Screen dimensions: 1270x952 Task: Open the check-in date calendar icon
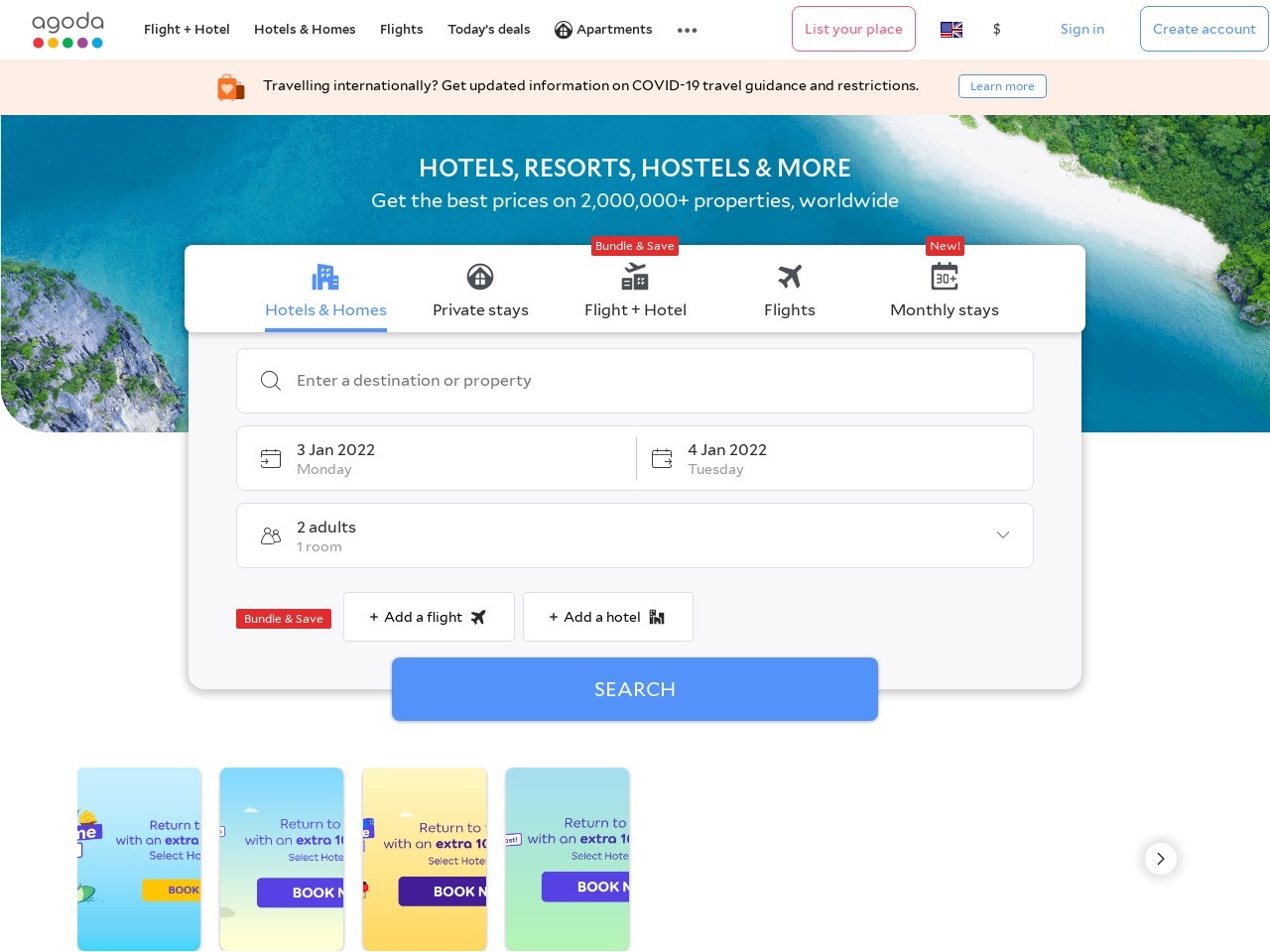coord(271,458)
